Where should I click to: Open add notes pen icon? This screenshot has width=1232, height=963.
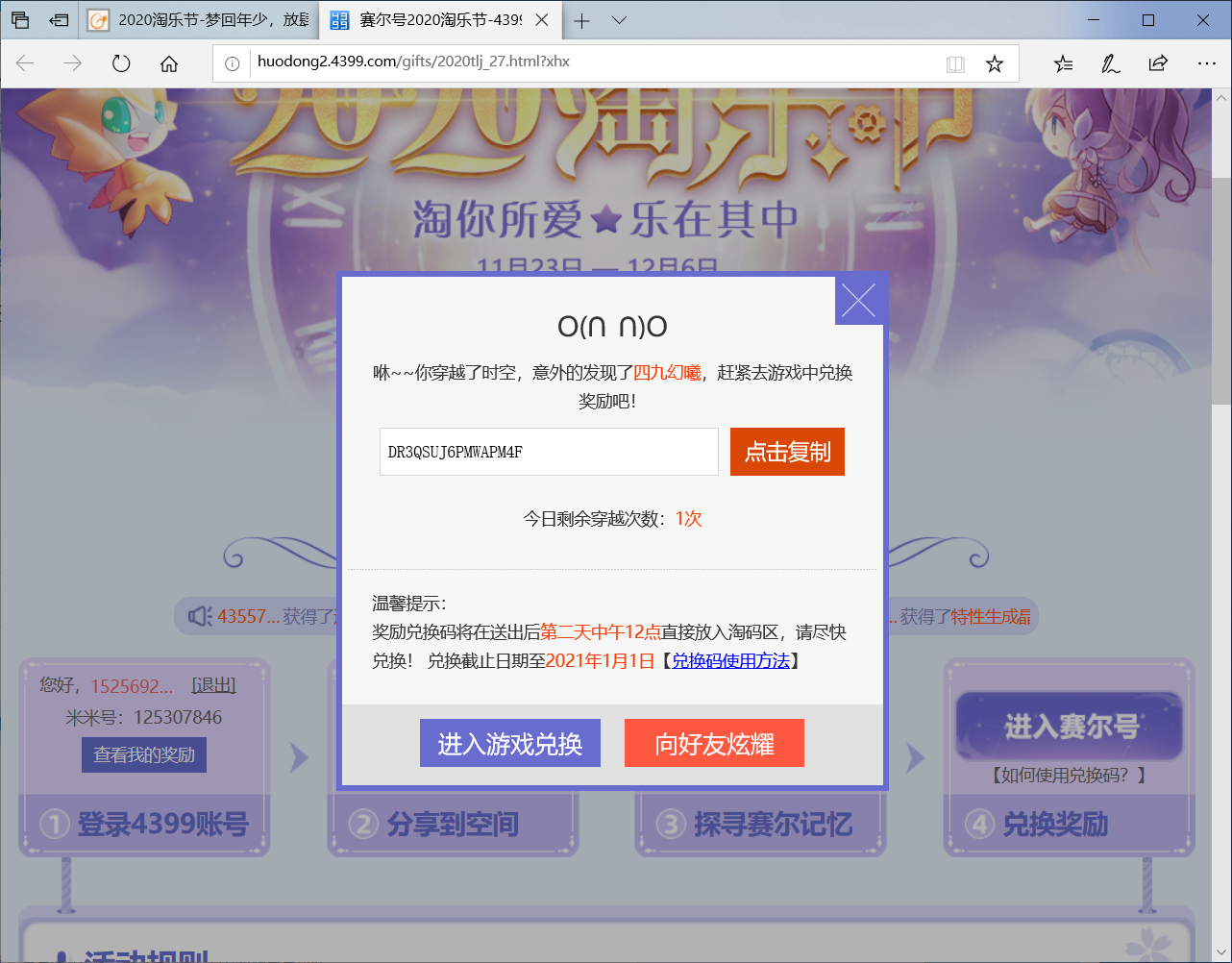point(1110,63)
